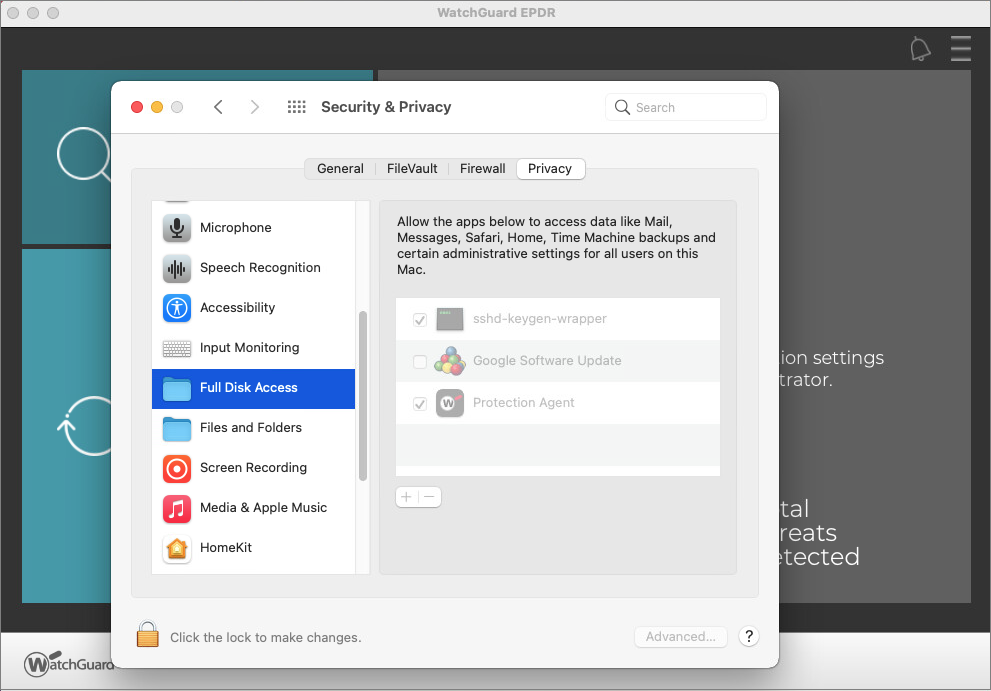
Task: Open the Show All preferences grid
Action: [296, 106]
